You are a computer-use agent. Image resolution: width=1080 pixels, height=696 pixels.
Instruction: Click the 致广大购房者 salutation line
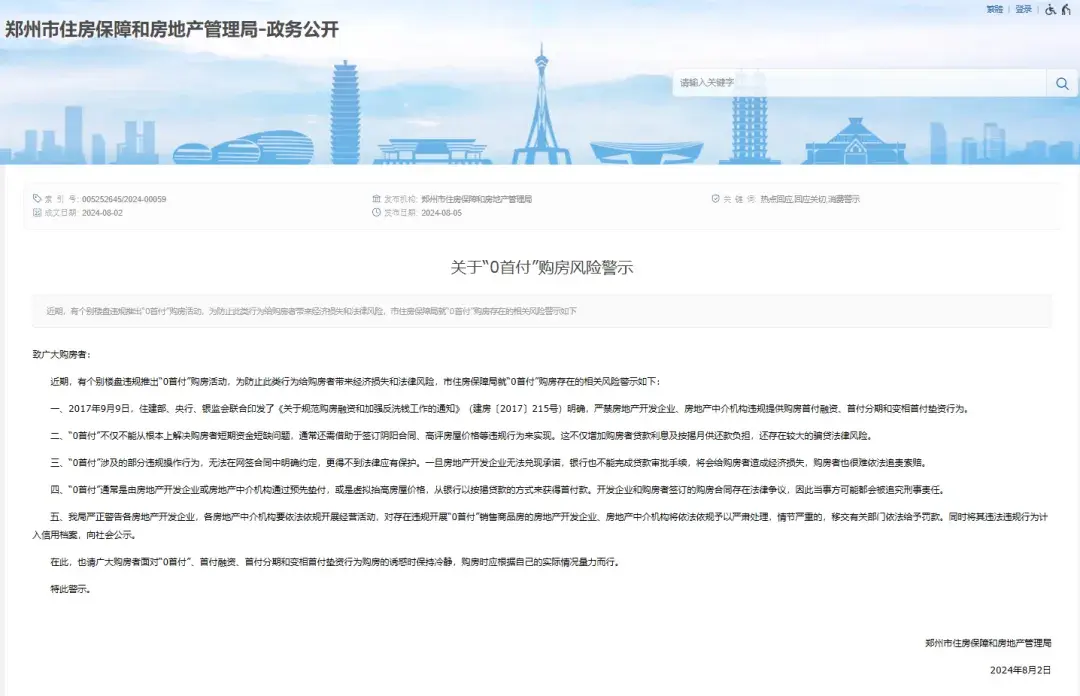pyautogui.click(x=61, y=354)
